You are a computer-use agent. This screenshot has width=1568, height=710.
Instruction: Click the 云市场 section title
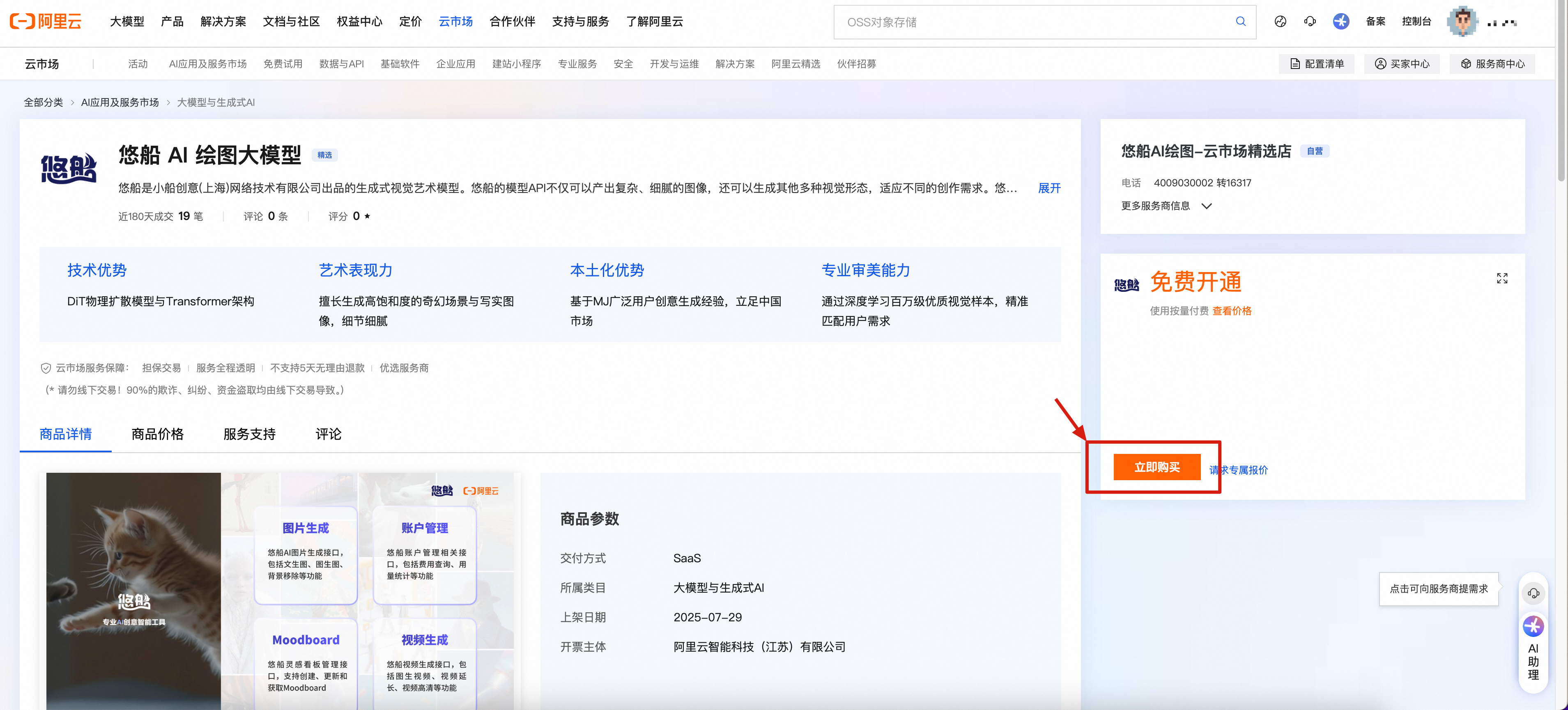(41, 64)
